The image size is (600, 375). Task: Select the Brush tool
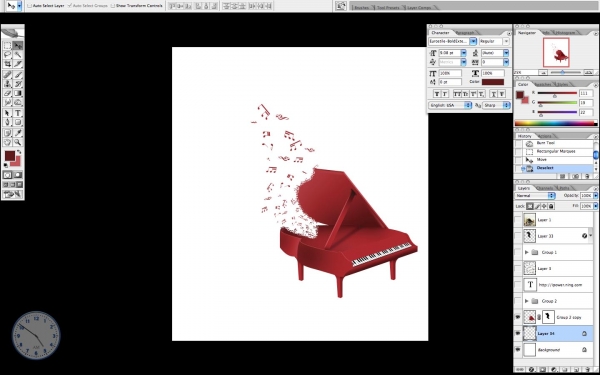tap(18, 75)
